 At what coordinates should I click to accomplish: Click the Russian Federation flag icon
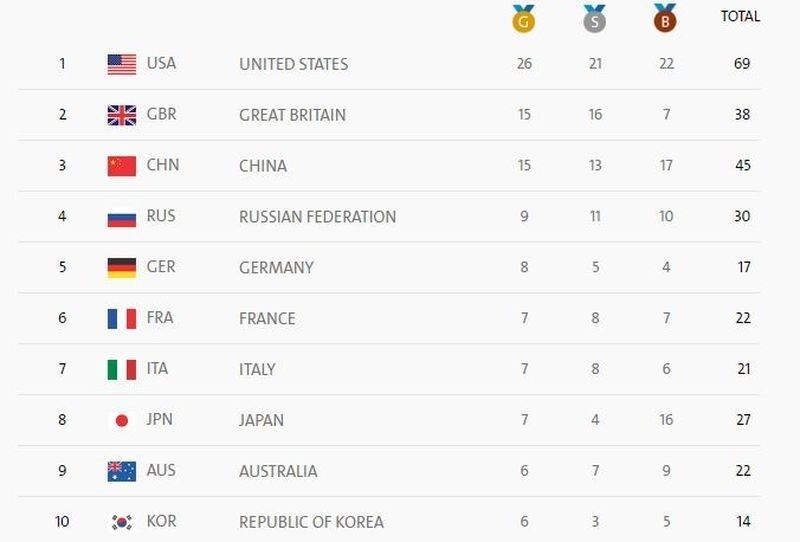point(122,217)
